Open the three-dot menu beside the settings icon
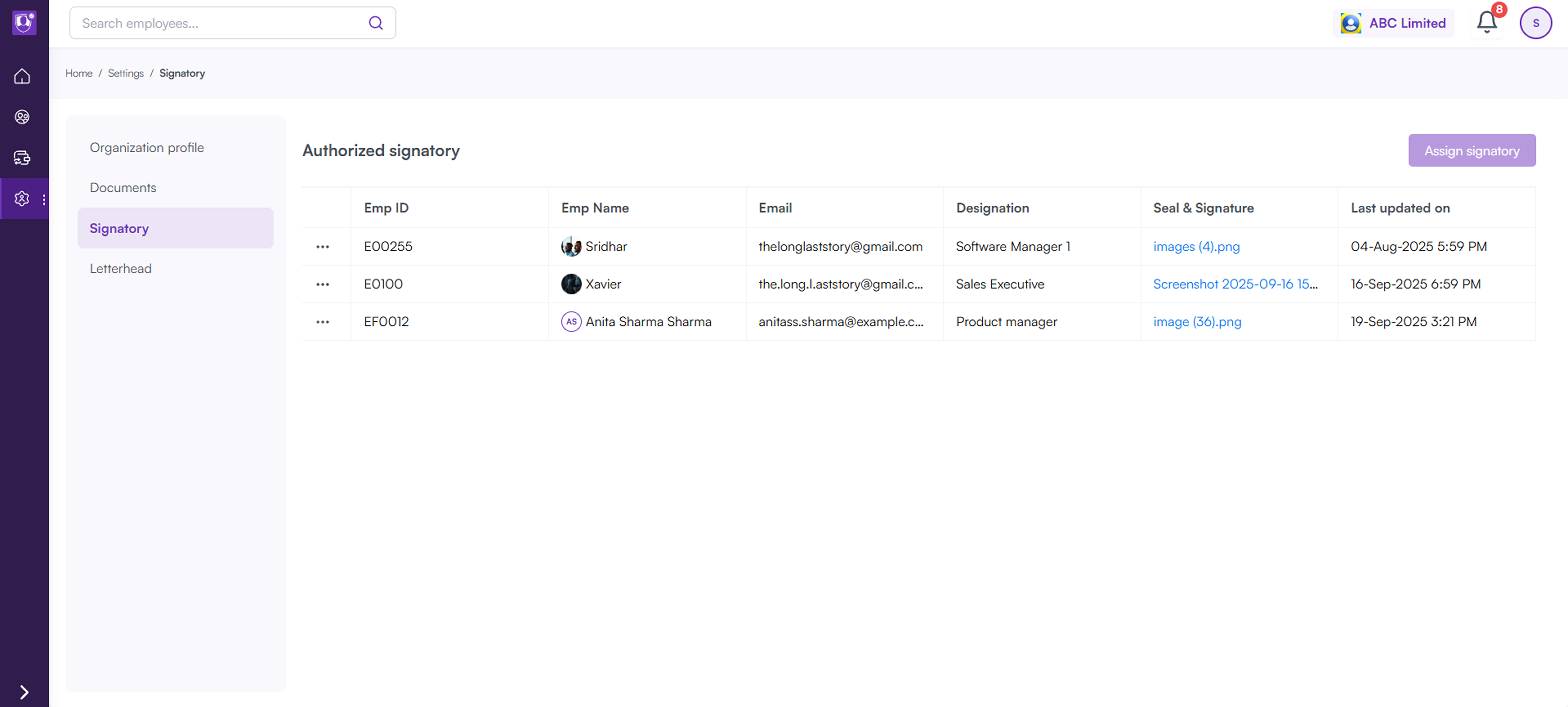Screen dimensions: 1568x707 pyautogui.click(x=43, y=199)
